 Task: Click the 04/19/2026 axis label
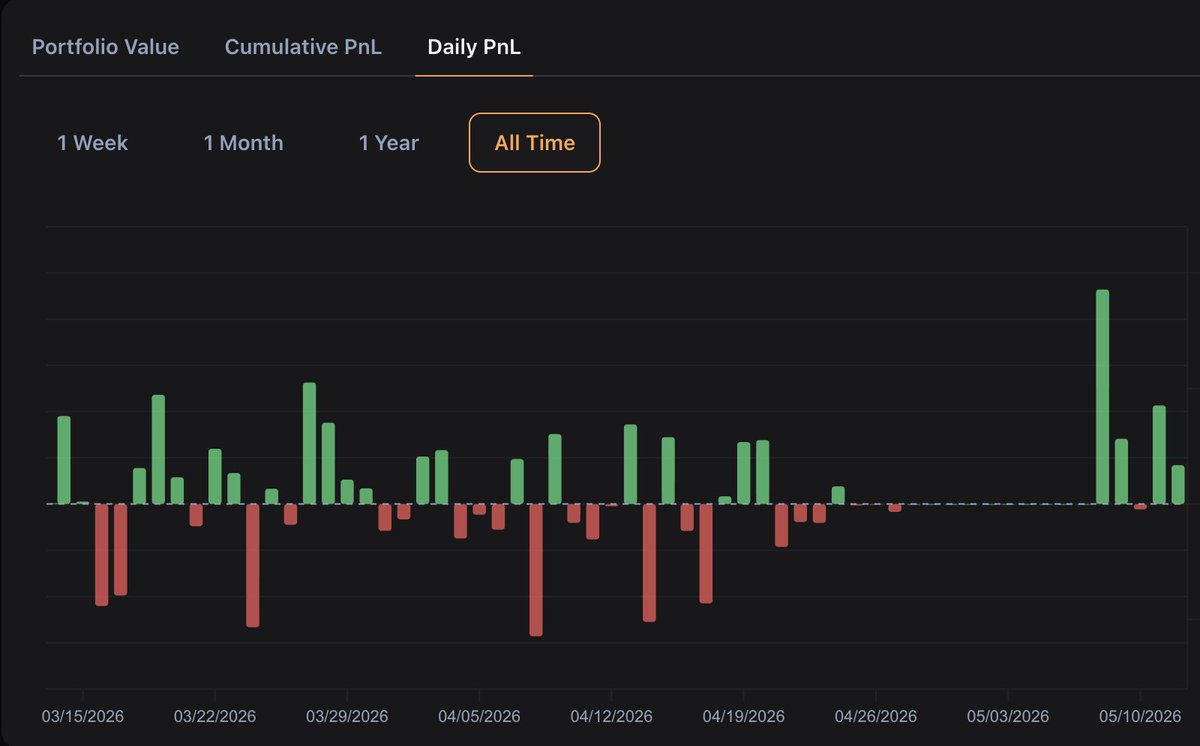pos(743,717)
